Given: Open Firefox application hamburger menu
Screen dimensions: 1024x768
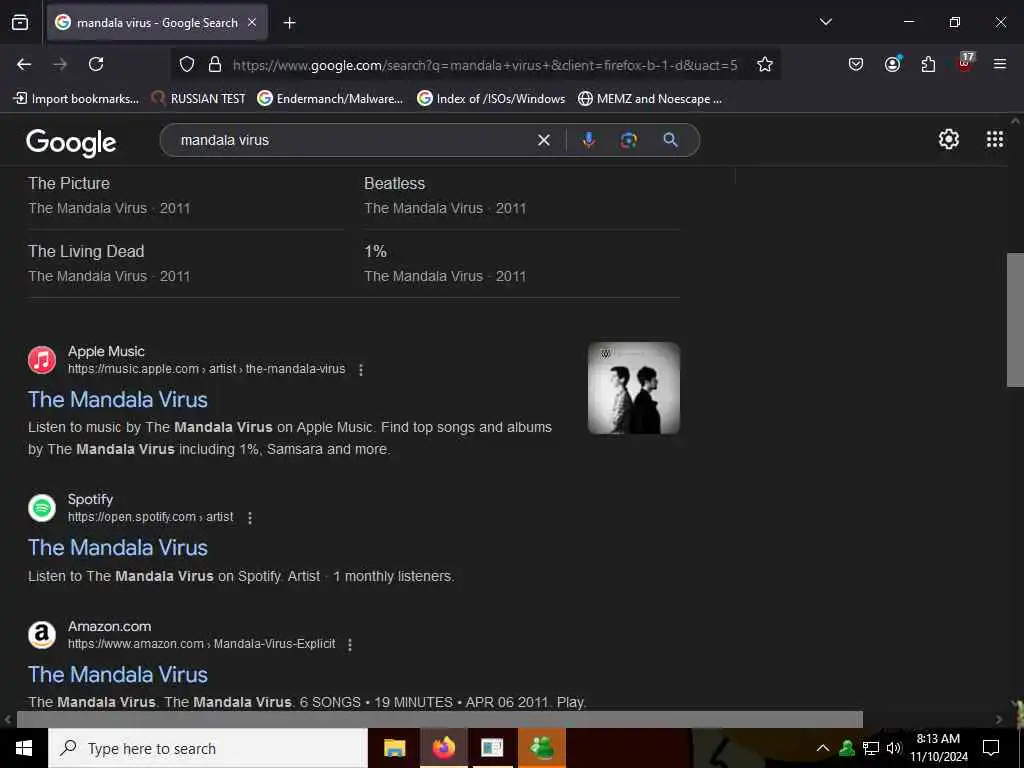Looking at the screenshot, I should point(999,64).
